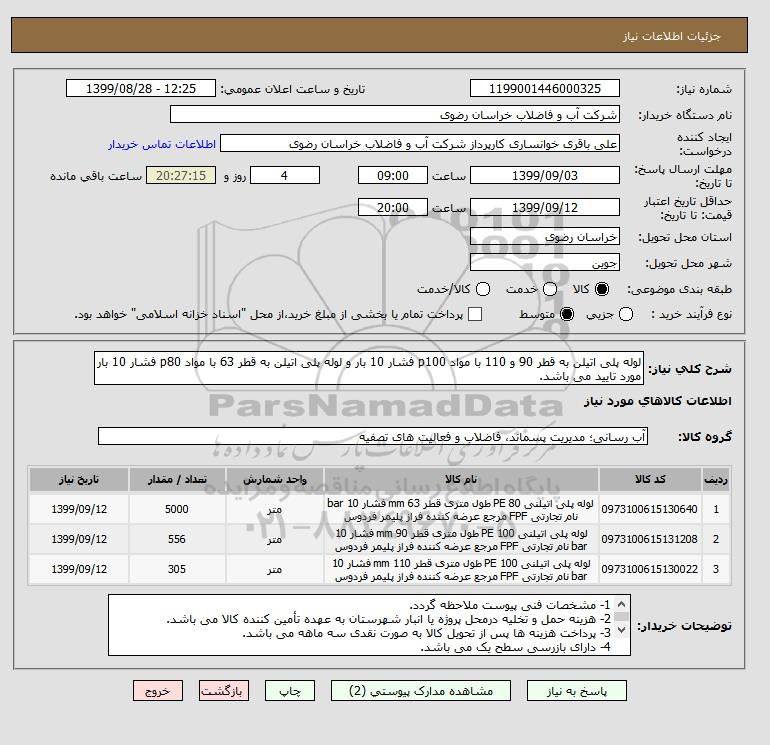
Task: Click scroll down arrow in buyer notes
Action: [x=621, y=630]
